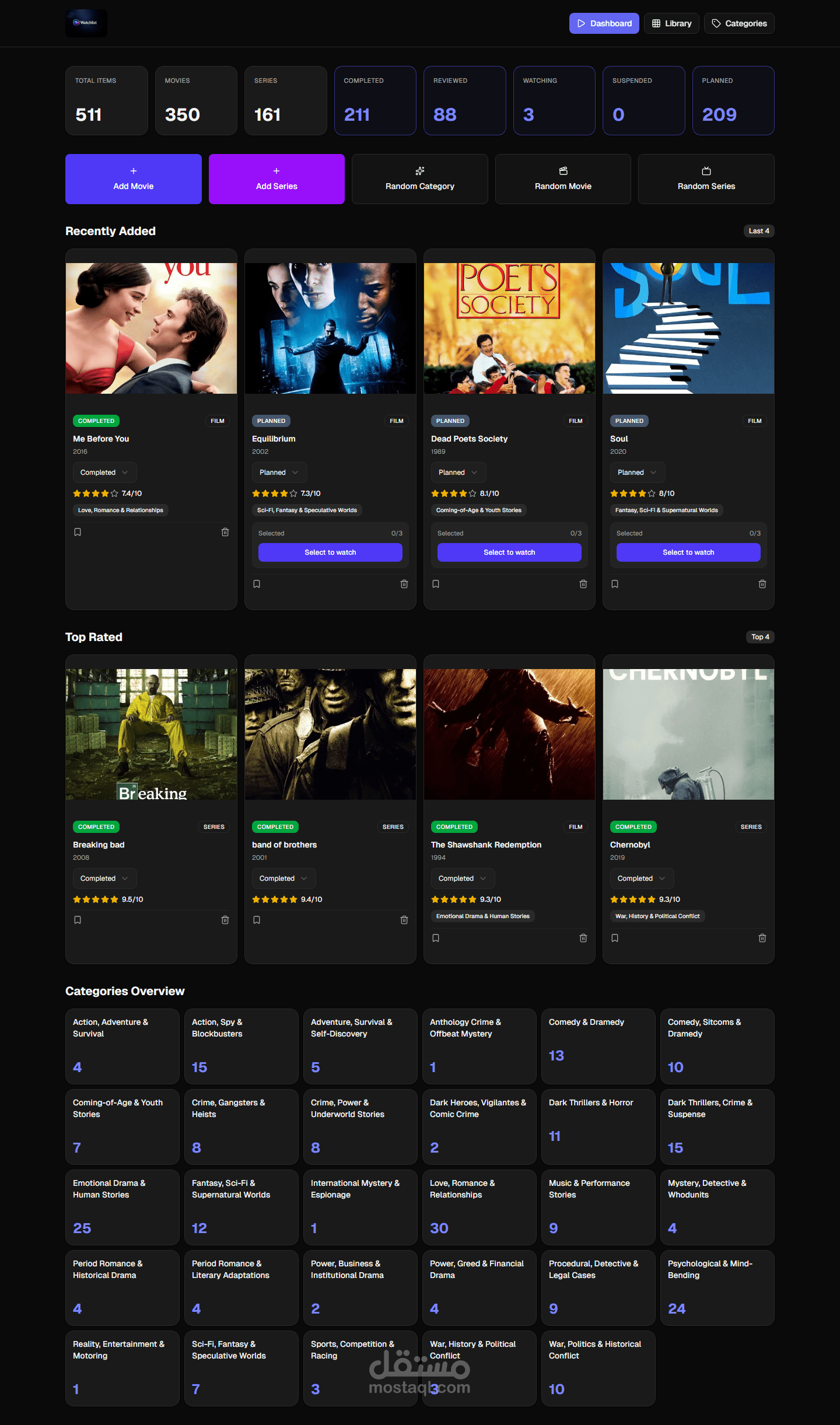The width and height of the screenshot is (840, 1425).
Task: Bookmark The Shawshank Redemption card
Action: click(436, 938)
